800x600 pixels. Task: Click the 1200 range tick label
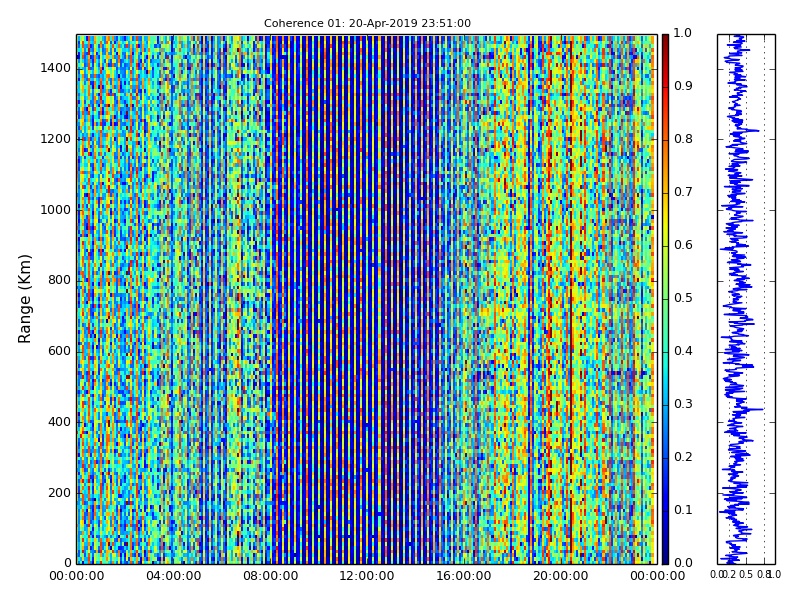(56, 139)
